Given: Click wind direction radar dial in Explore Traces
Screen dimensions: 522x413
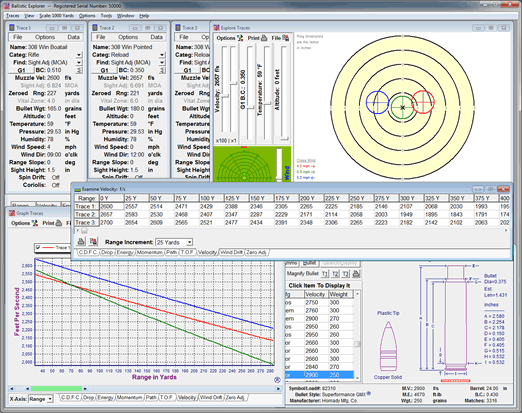Looking at the screenshot, I should (x=244, y=166).
